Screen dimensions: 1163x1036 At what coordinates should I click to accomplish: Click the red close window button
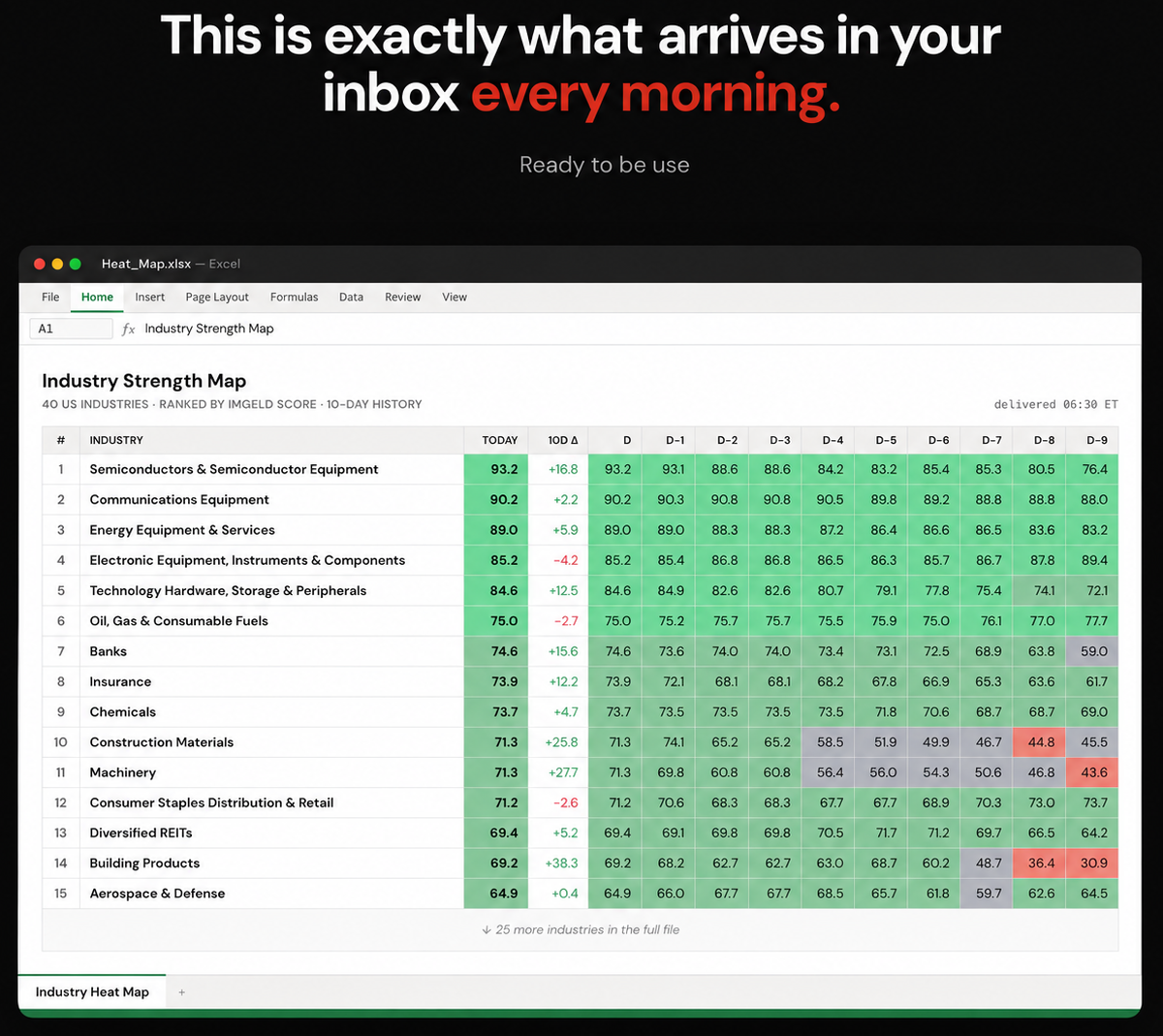click(x=40, y=264)
